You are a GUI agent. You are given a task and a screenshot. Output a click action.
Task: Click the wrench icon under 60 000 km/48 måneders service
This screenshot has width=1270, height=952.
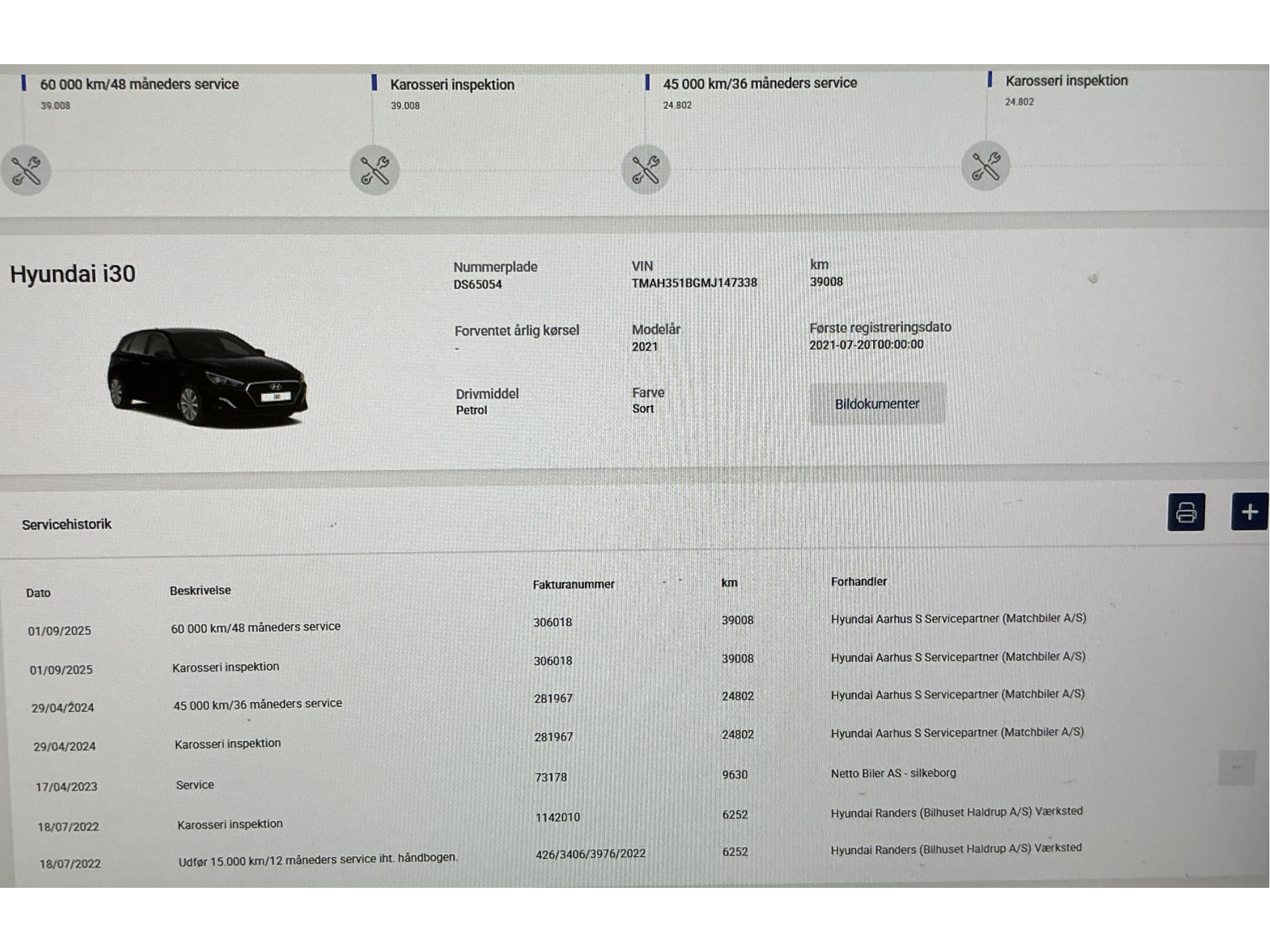(x=26, y=171)
